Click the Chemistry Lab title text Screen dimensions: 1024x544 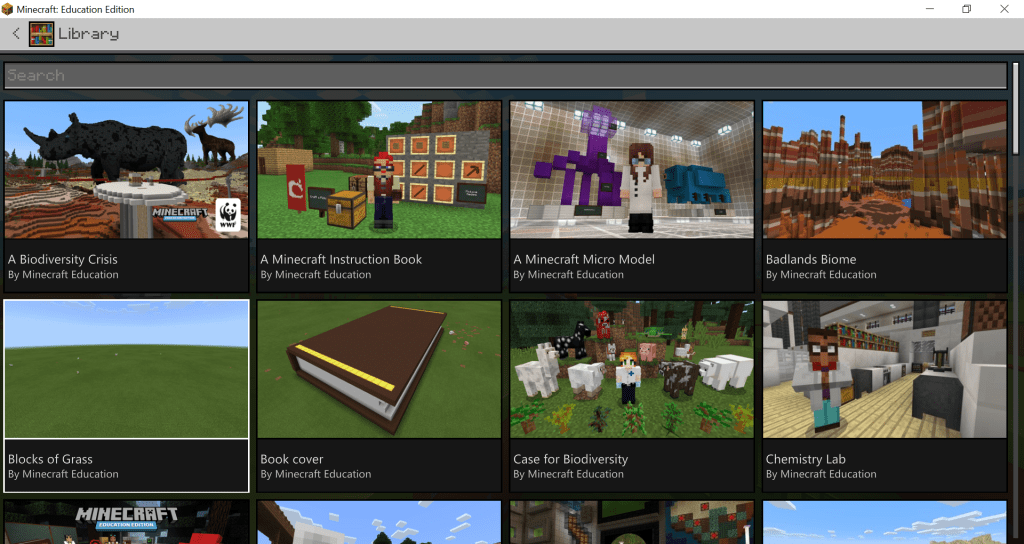pos(805,459)
